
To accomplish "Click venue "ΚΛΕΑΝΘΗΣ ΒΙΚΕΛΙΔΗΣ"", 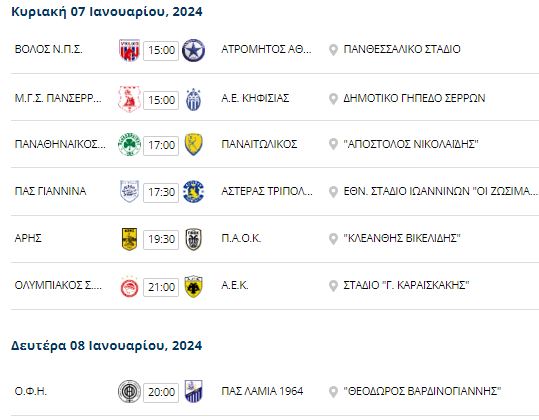I will (x=402, y=238).
